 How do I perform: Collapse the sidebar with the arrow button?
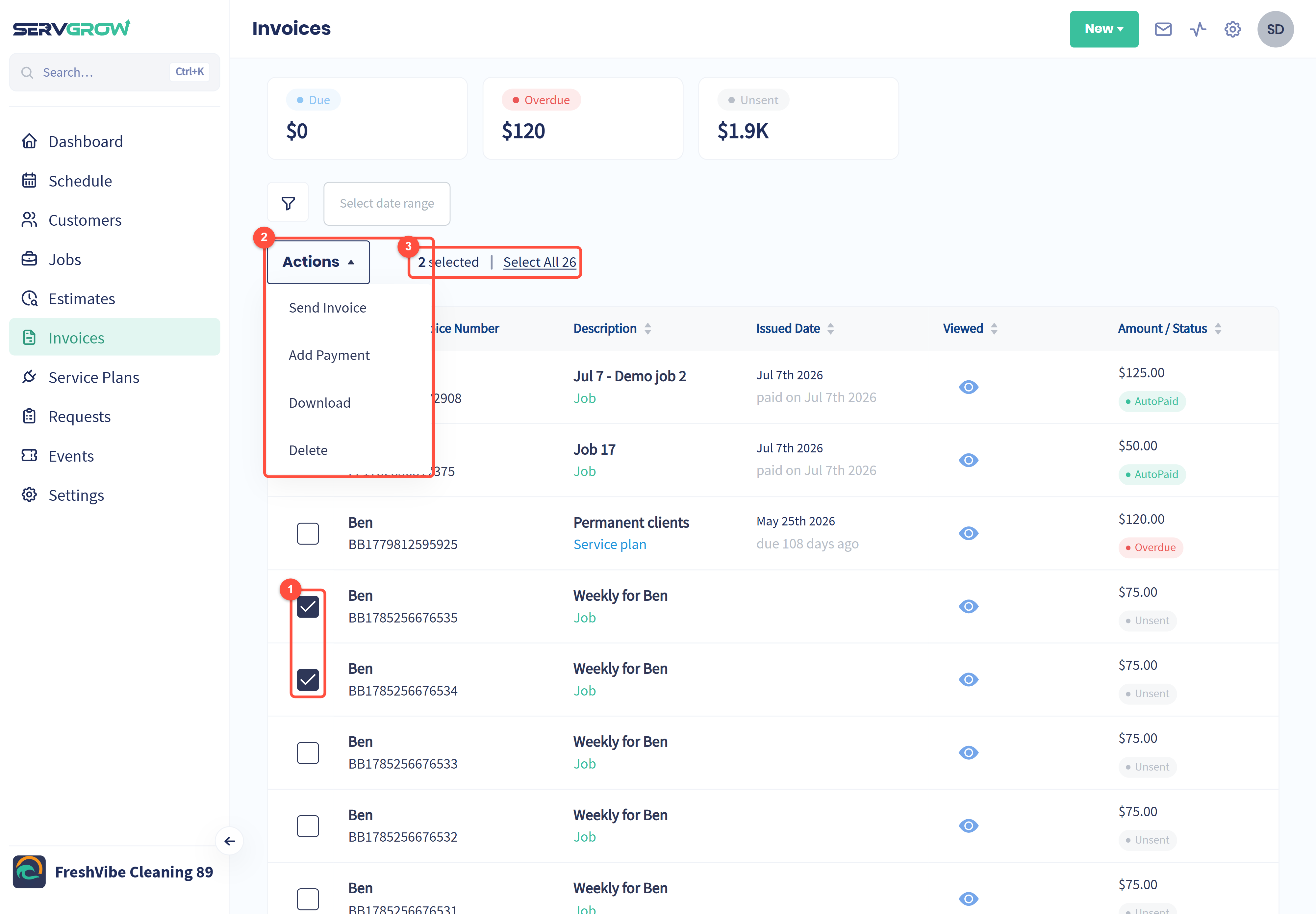tap(230, 841)
